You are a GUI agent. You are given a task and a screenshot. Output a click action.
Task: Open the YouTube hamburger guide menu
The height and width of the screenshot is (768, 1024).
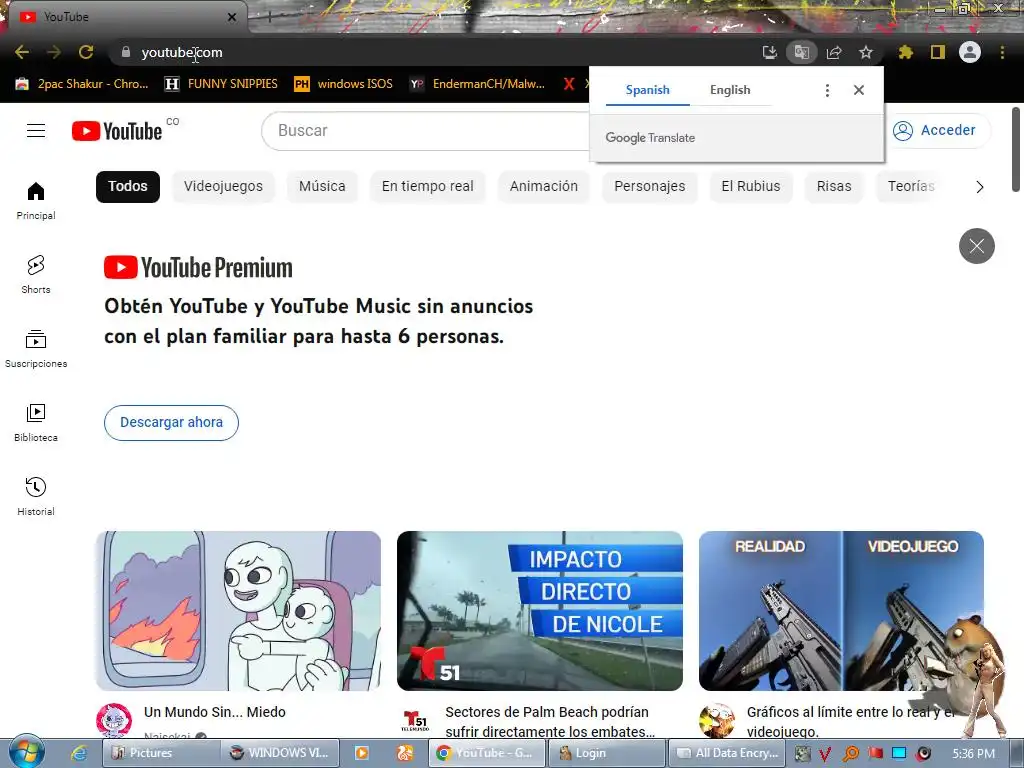coord(36,131)
